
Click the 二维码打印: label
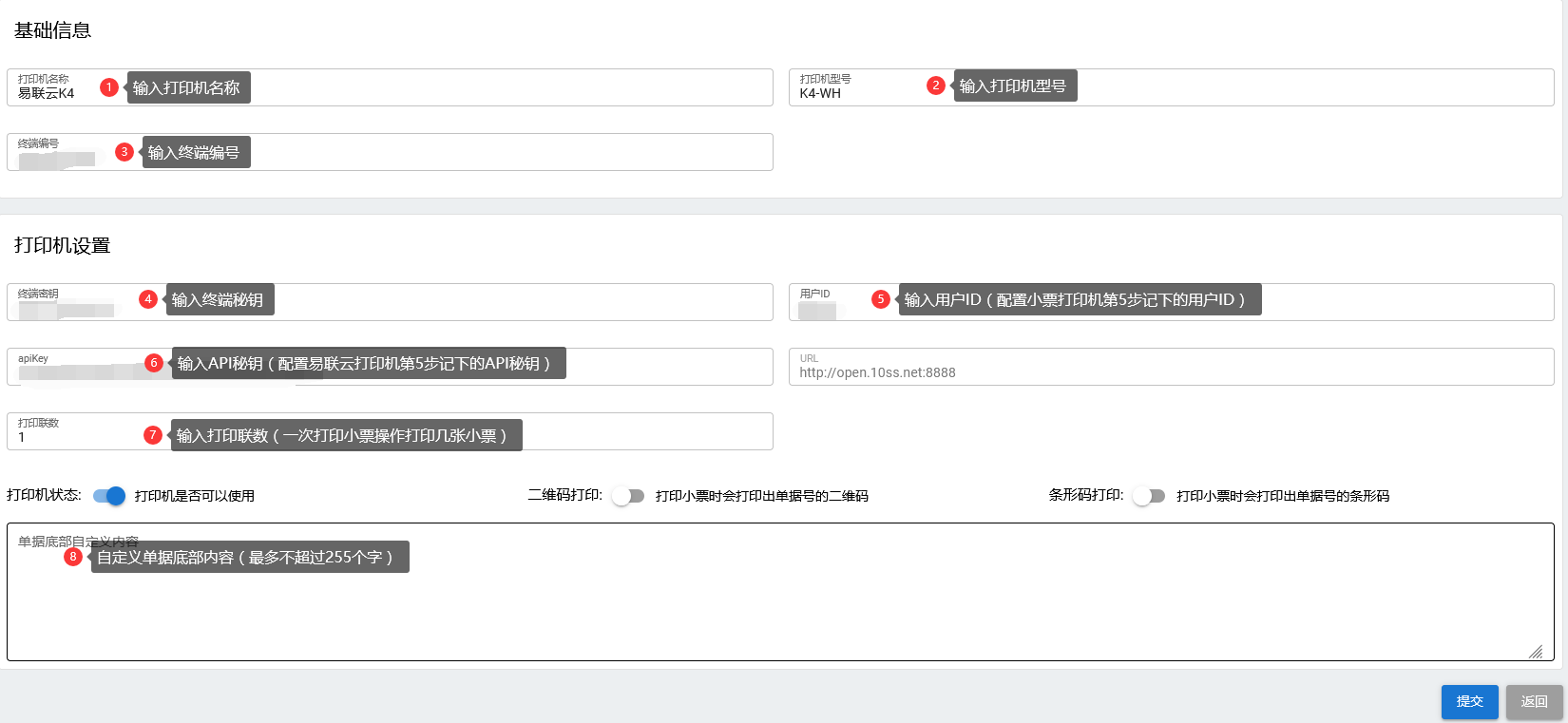click(565, 495)
